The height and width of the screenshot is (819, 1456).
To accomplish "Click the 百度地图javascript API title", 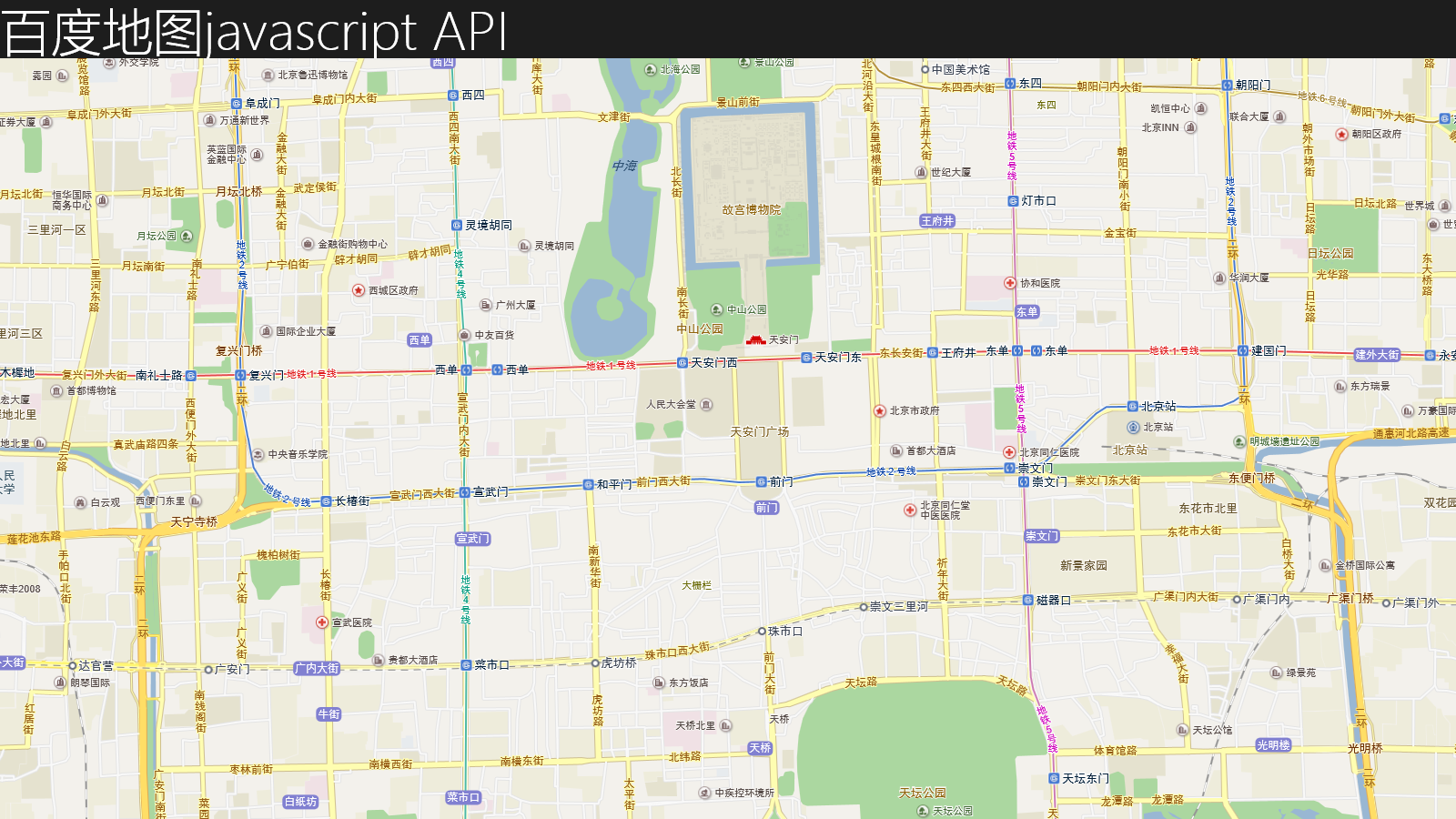I will click(255, 32).
